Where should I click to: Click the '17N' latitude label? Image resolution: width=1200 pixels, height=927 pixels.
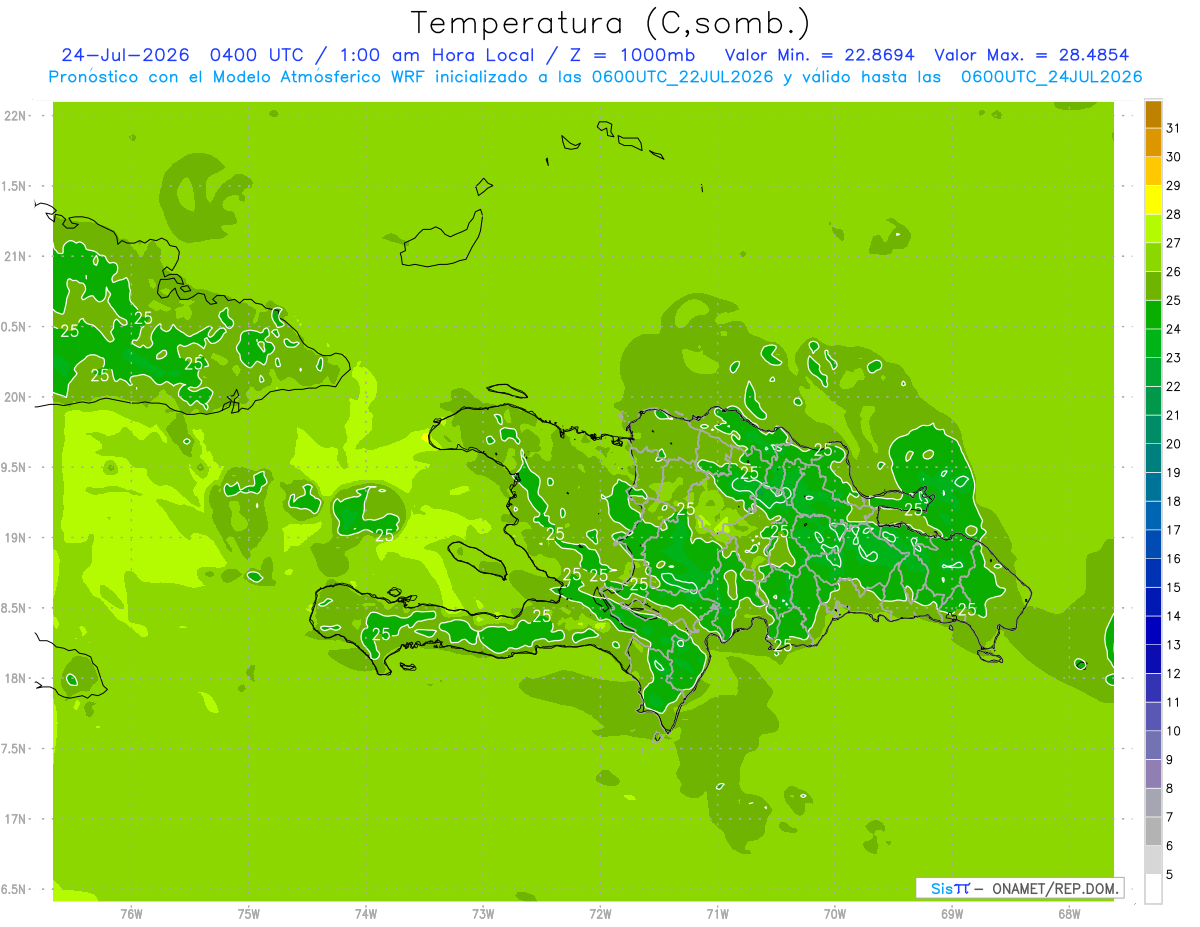click(16, 820)
